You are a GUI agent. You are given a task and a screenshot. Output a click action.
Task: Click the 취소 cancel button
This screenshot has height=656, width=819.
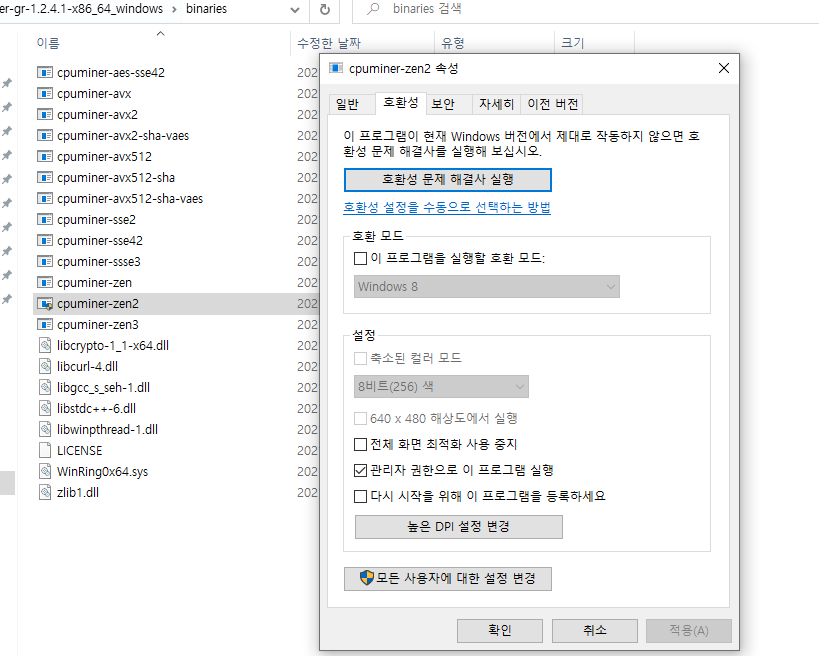coord(594,630)
